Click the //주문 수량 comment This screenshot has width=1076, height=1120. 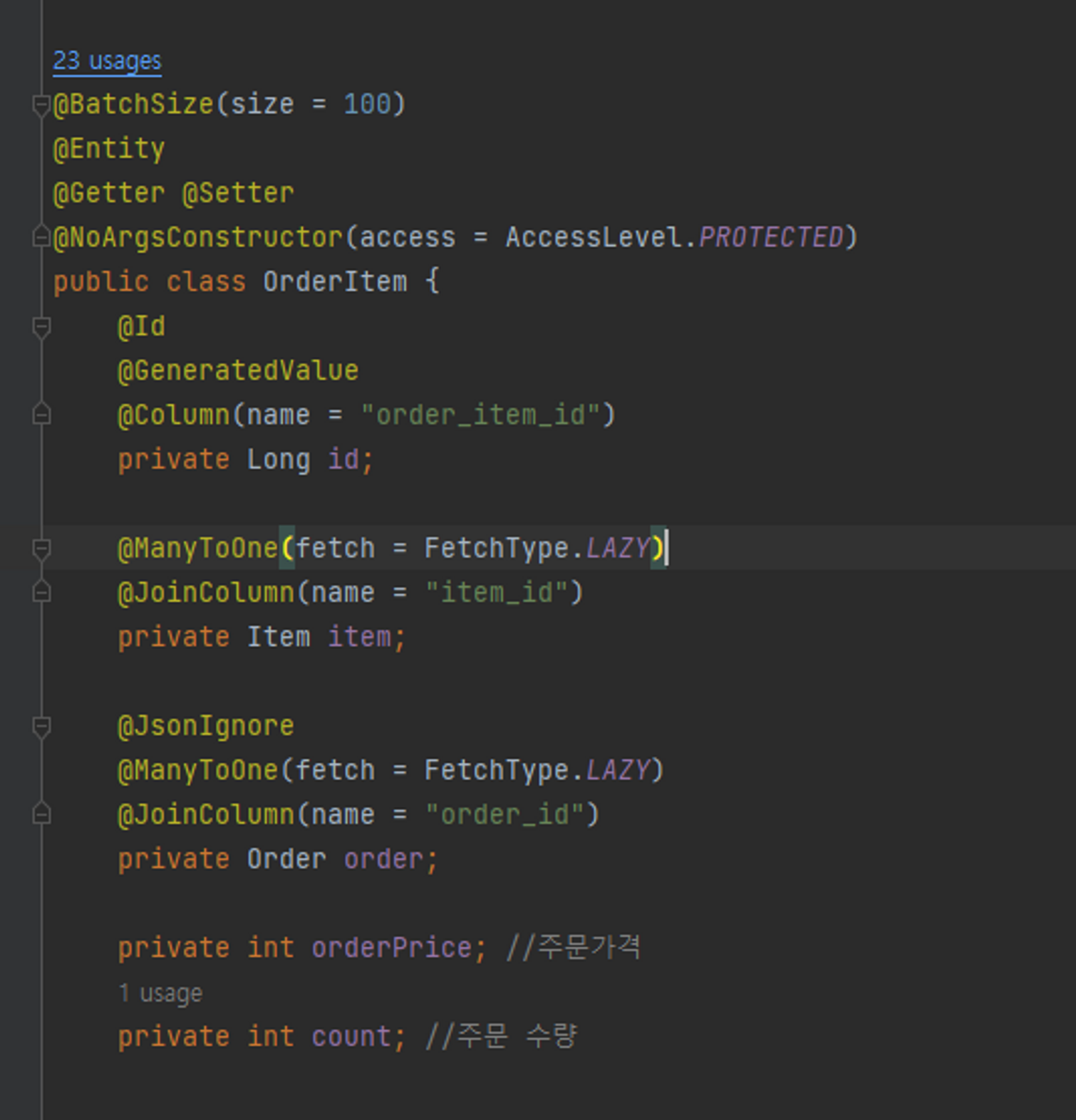[502, 1036]
